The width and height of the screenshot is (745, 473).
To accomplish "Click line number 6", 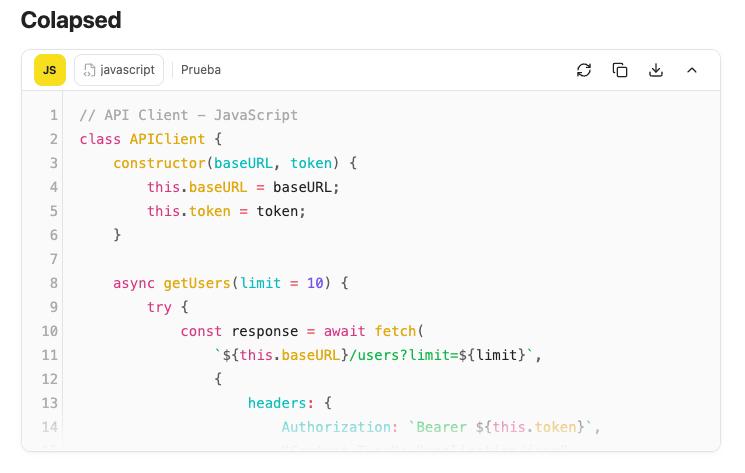I will [x=54, y=235].
